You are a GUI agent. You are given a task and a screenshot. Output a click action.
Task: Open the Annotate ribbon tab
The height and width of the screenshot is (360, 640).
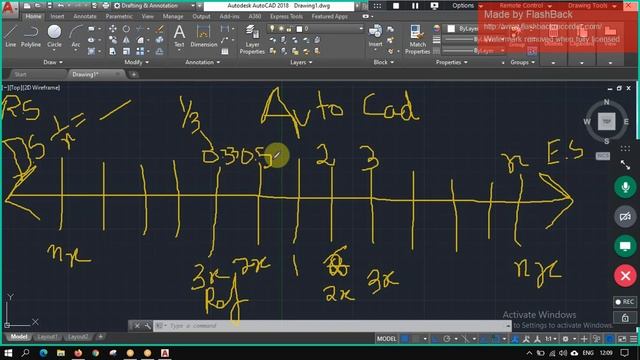(84, 16)
